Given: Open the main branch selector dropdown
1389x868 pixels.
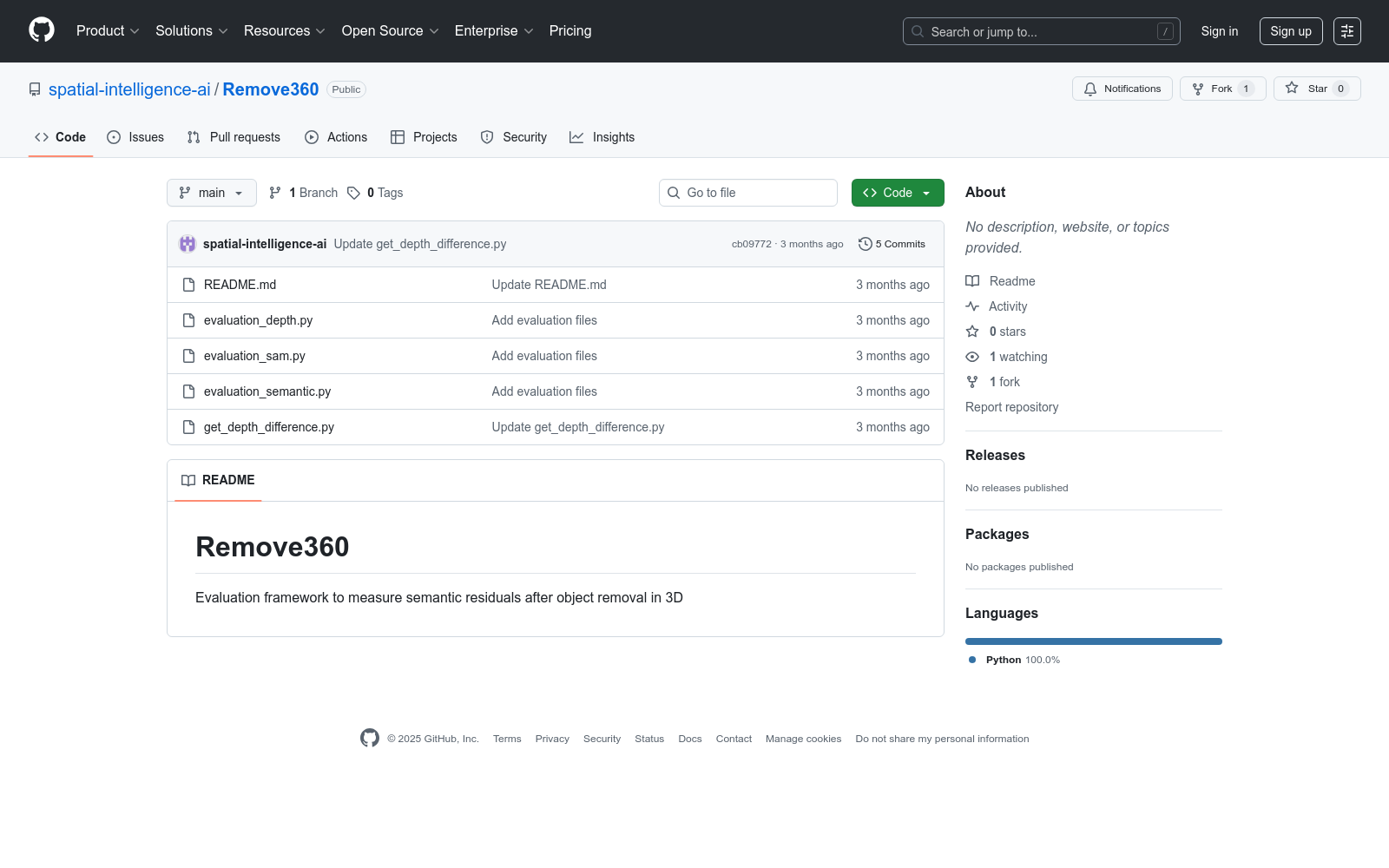Looking at the screenshot, I should coord(212,193).
